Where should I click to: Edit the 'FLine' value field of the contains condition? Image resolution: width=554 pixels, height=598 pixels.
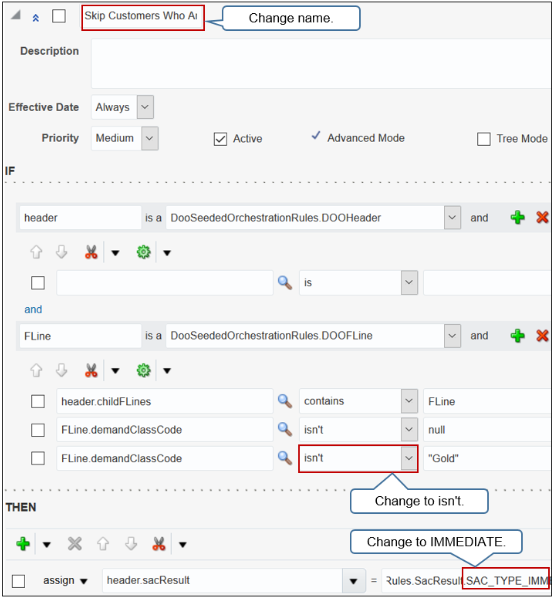[487, 401]
